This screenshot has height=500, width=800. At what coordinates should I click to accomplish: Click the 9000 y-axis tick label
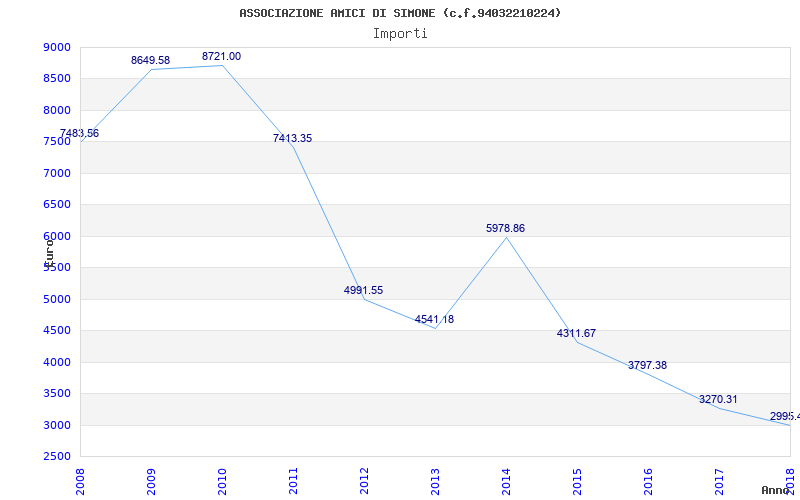(x=57, y=47)
